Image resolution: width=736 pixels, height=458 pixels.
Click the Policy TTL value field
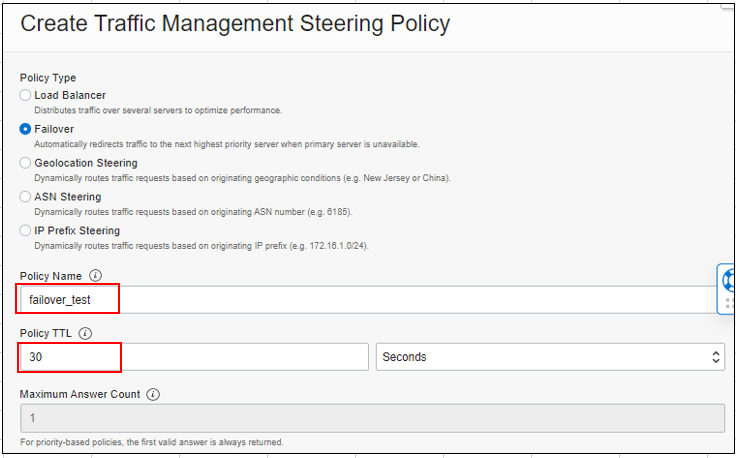click(194, 357)
